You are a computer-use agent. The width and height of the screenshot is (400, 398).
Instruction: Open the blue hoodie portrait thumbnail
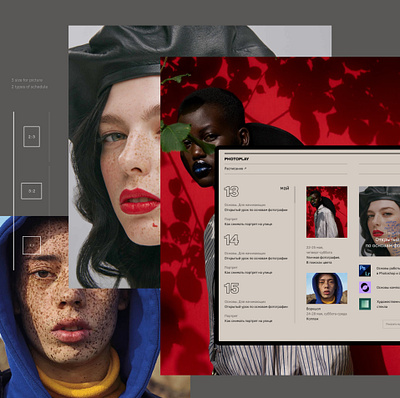(327, 288)
